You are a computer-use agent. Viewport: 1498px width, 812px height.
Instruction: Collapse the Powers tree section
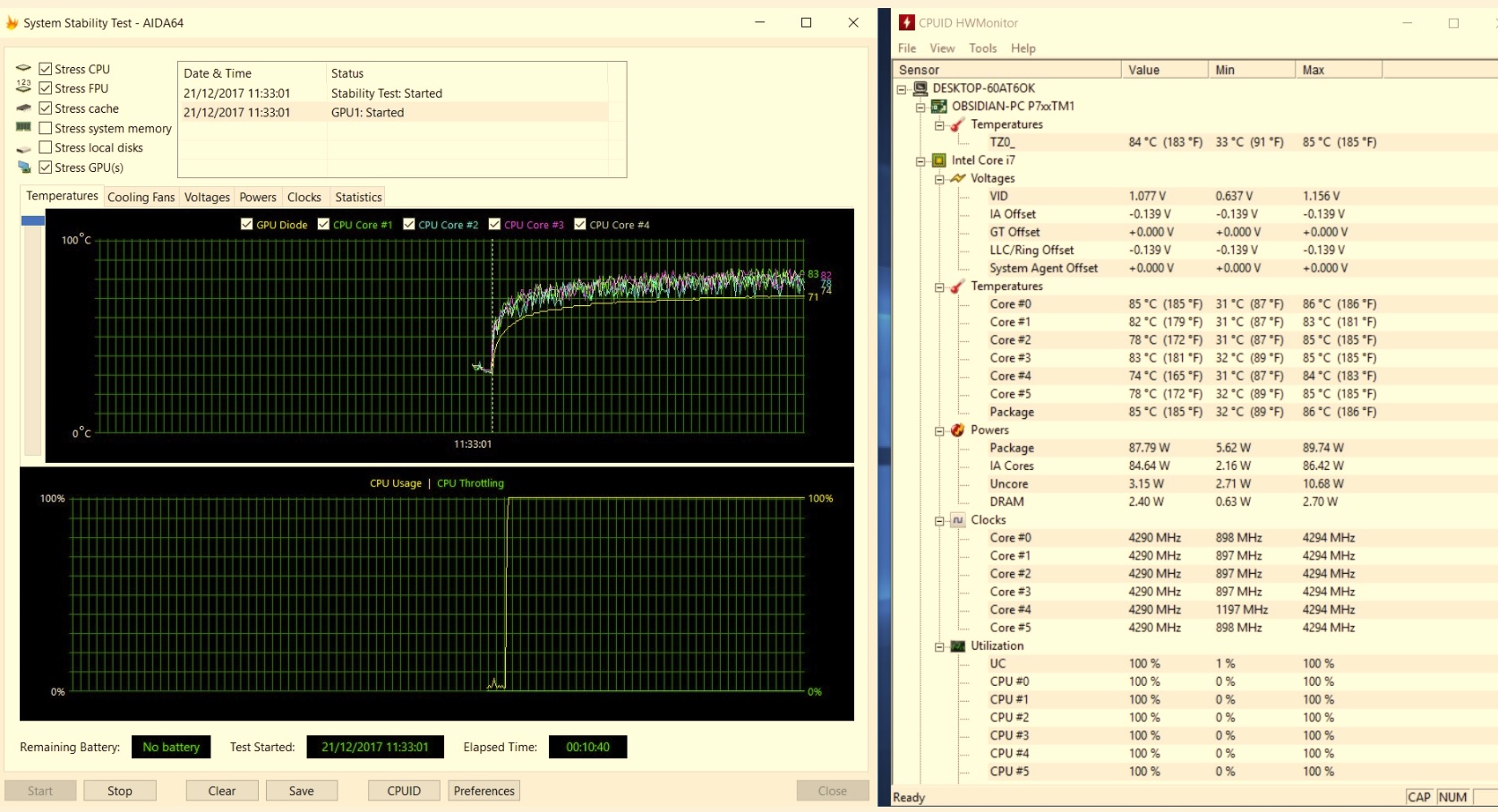click(939, 431)
